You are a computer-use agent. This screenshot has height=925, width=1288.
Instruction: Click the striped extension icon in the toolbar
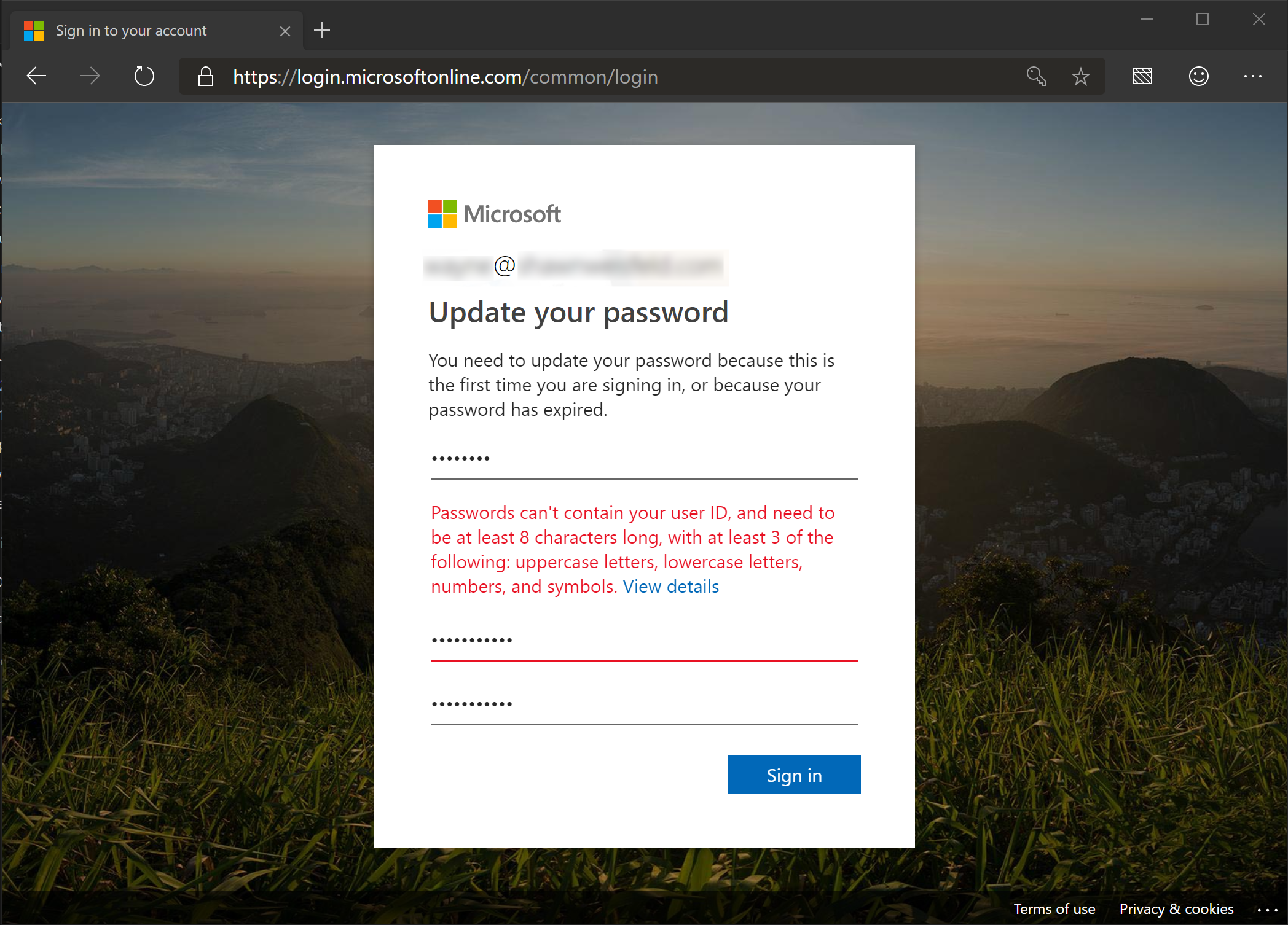pos(1142,76)
